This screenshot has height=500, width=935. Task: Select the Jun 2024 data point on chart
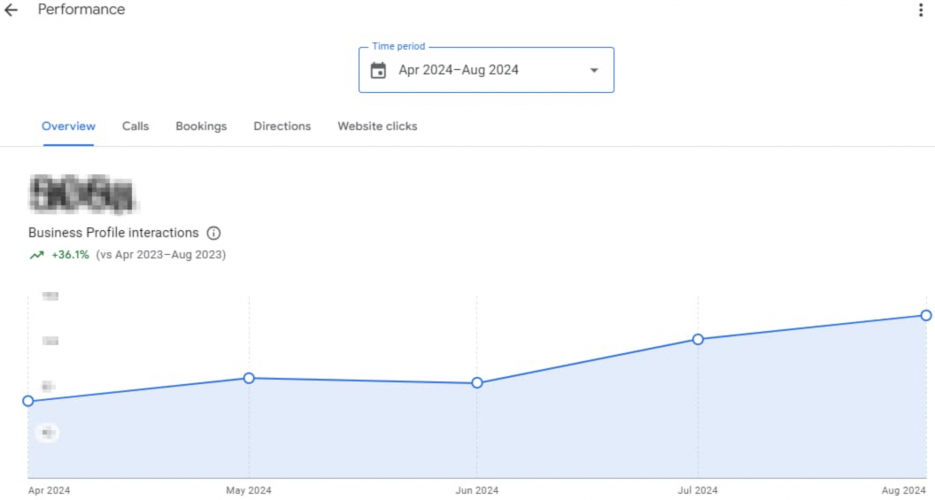(477, 383)
